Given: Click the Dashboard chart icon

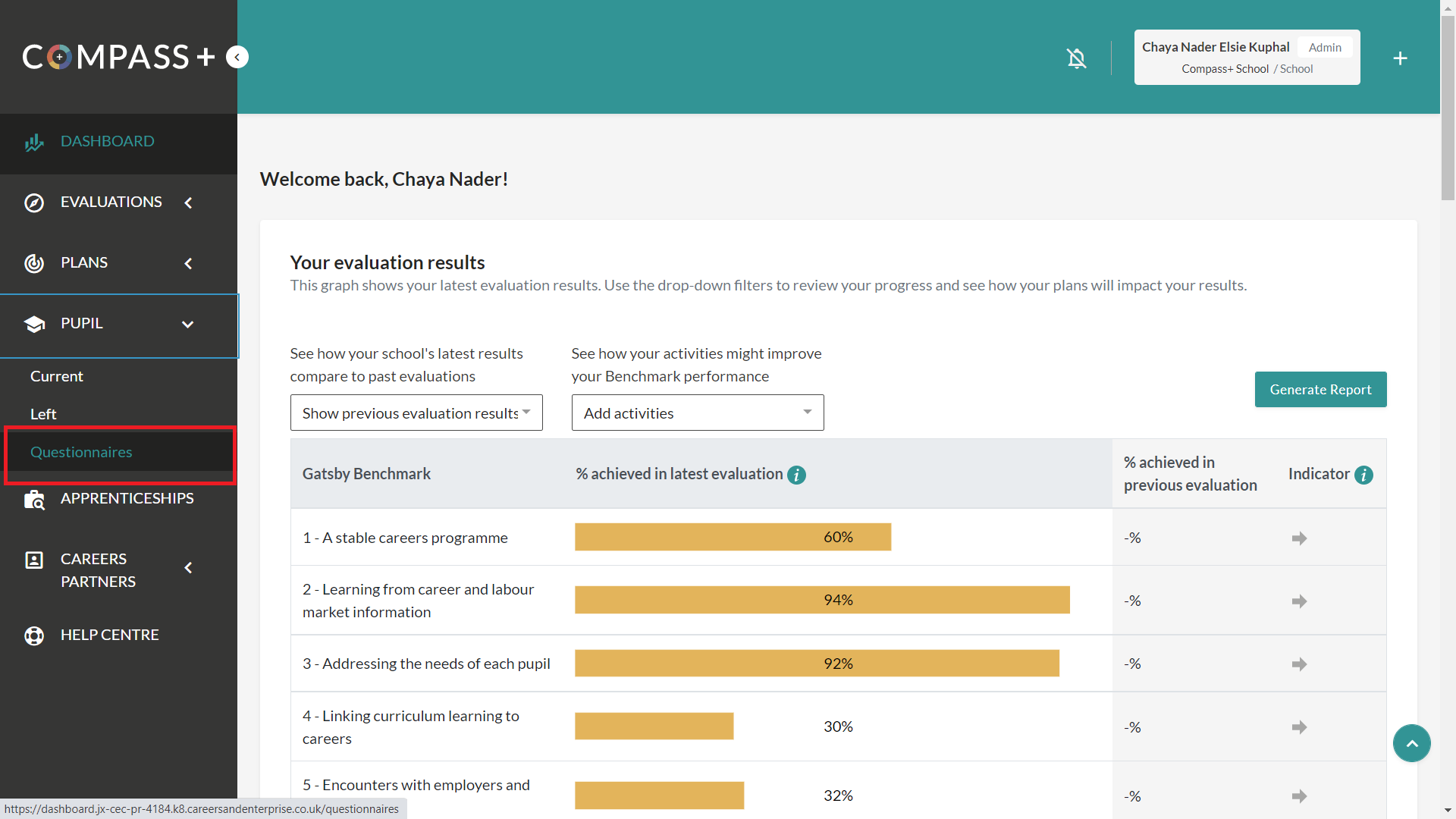Looking at the screenshot, I should point(34,142).
